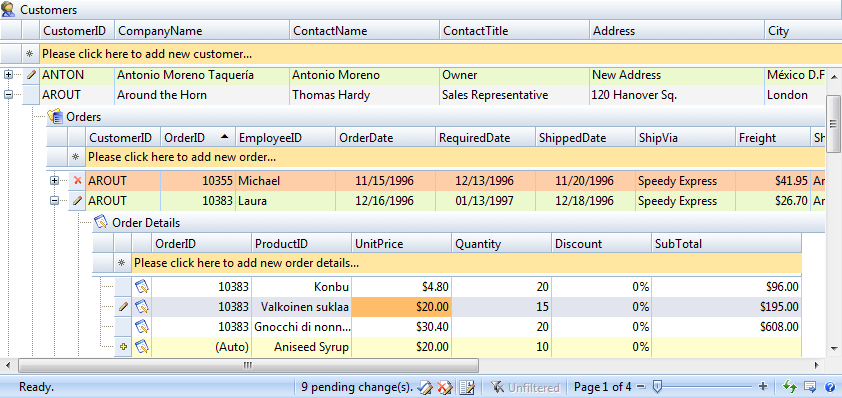Click the Quantity column header
This screenshot has height=398, width=842.
(x=501, y=244)
